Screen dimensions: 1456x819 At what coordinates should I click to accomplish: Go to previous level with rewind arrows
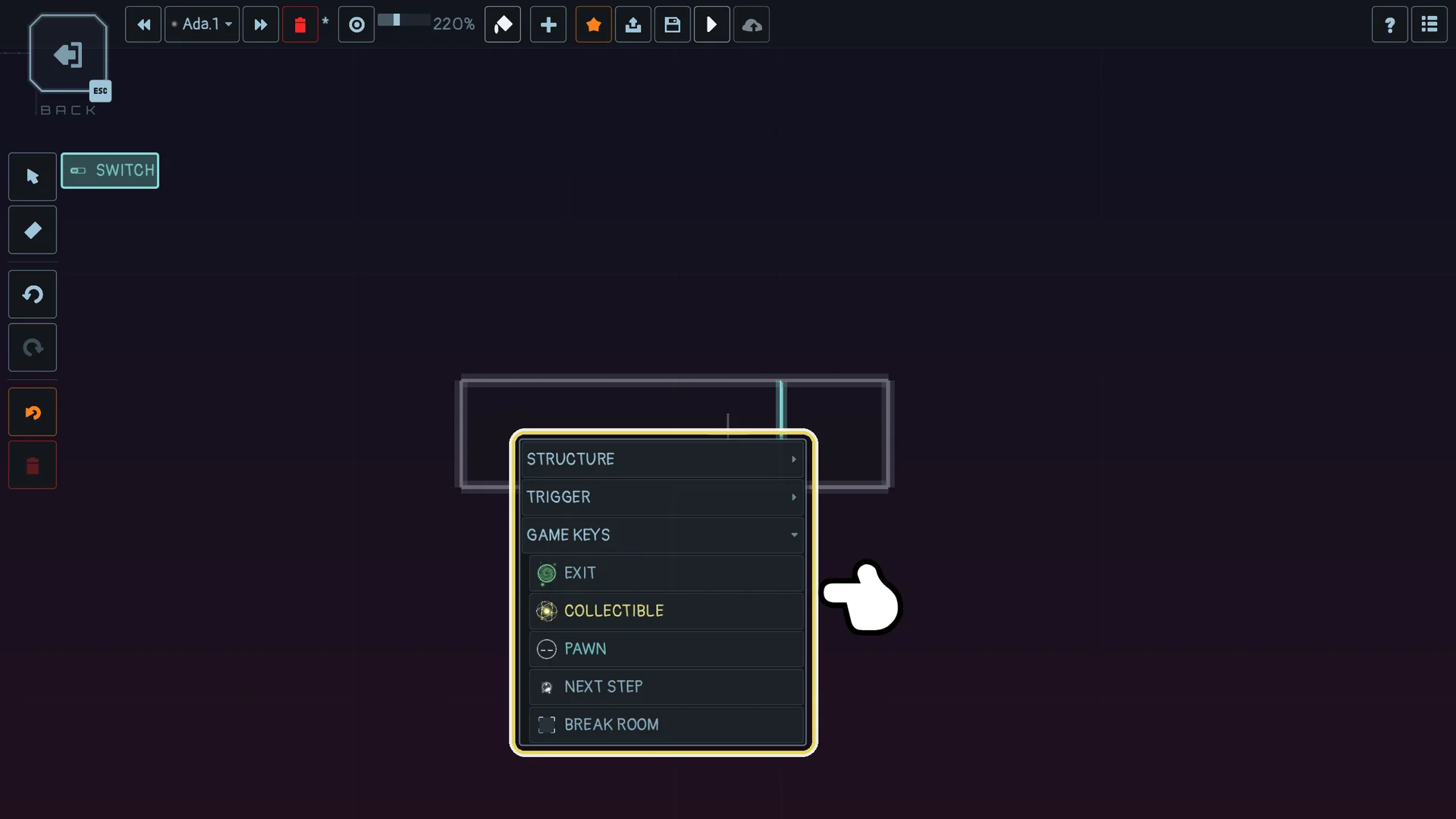pos(143,24)
